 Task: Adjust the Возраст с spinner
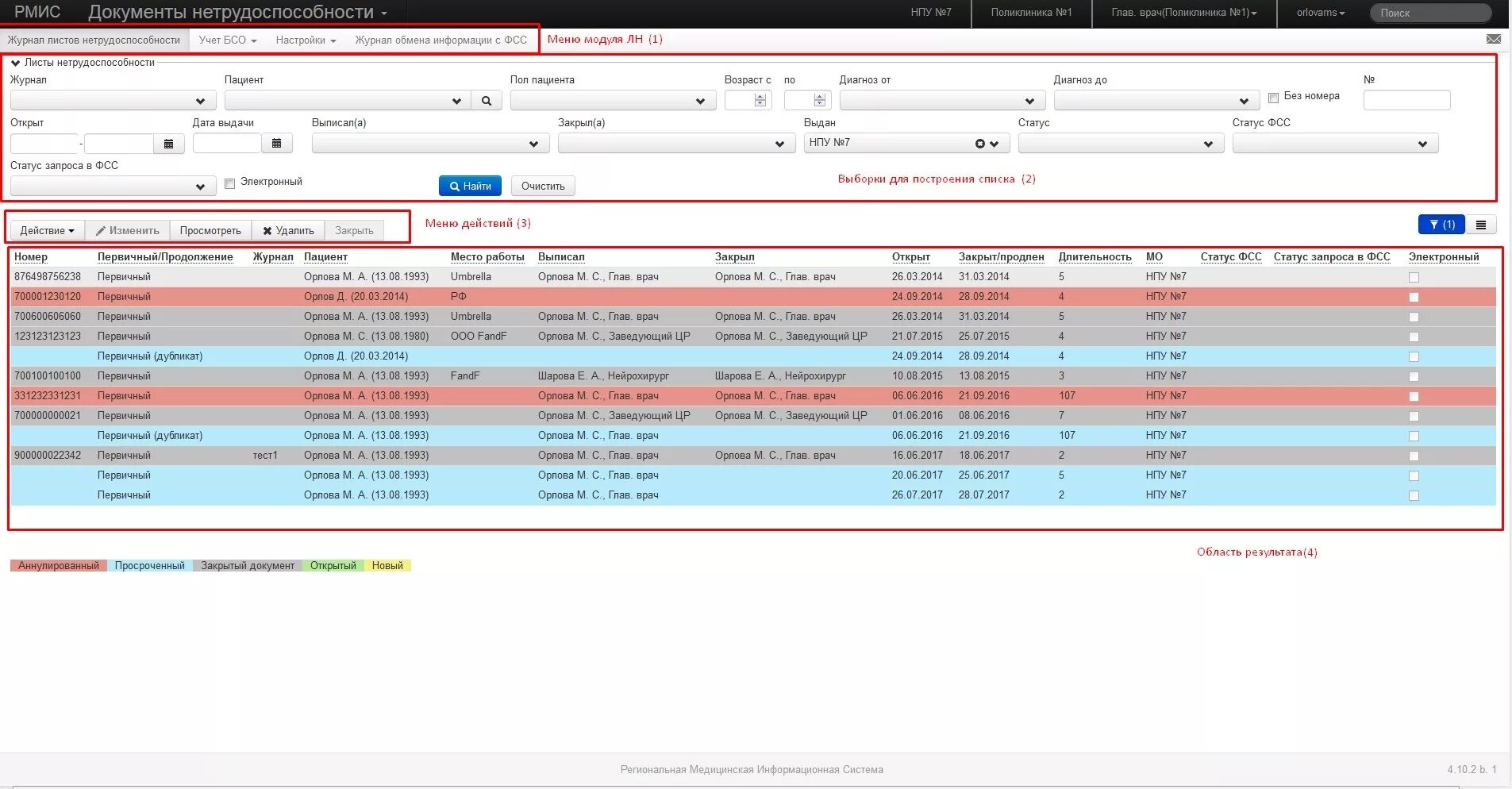coord(760,100)
